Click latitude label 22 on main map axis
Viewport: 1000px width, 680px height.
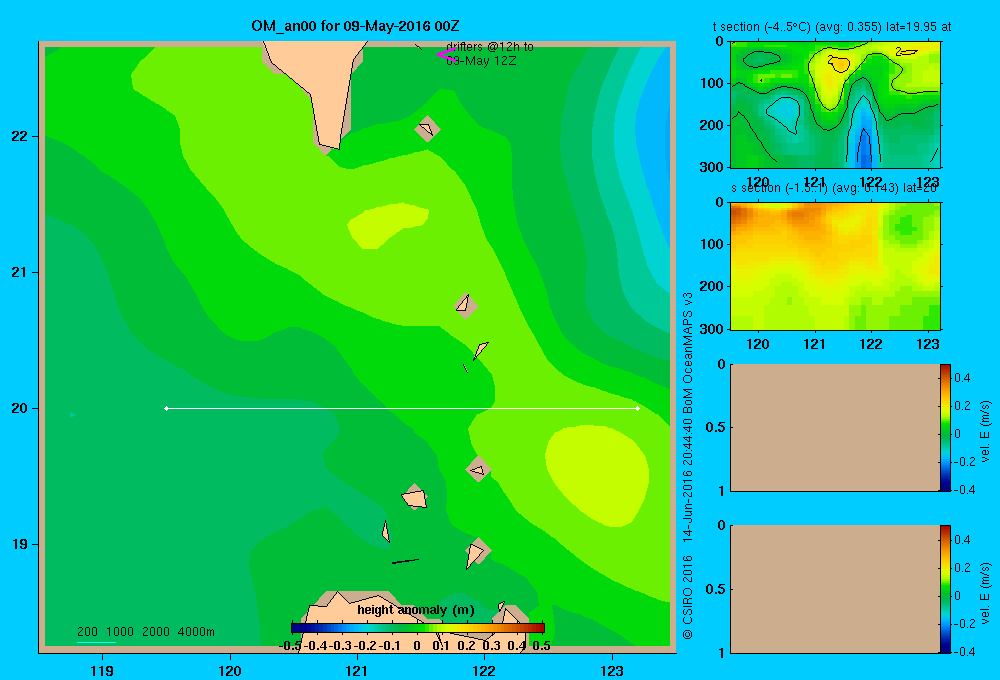click(20, 136)
